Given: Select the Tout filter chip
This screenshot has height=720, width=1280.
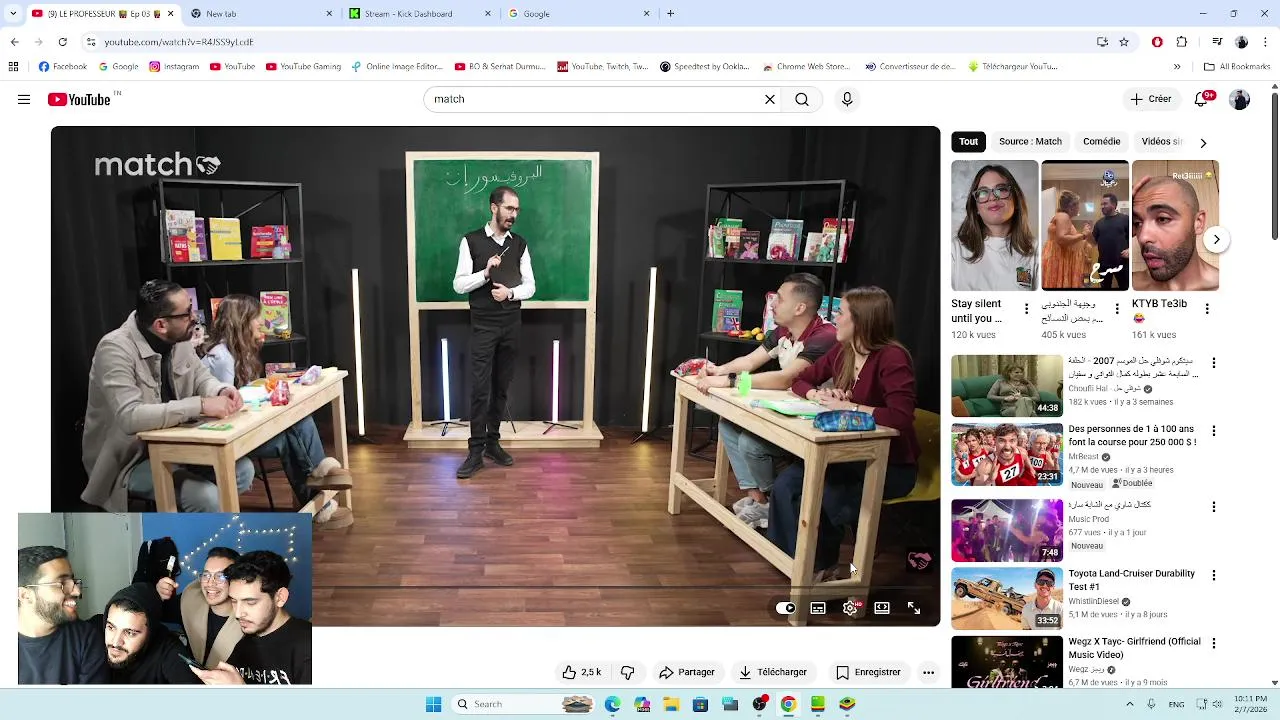Looking at the screenshot, I should pos(968,142).
